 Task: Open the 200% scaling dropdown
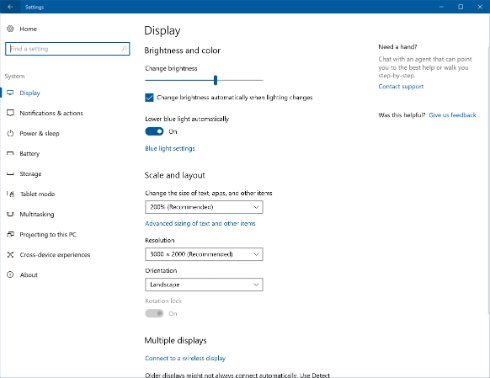204,207
